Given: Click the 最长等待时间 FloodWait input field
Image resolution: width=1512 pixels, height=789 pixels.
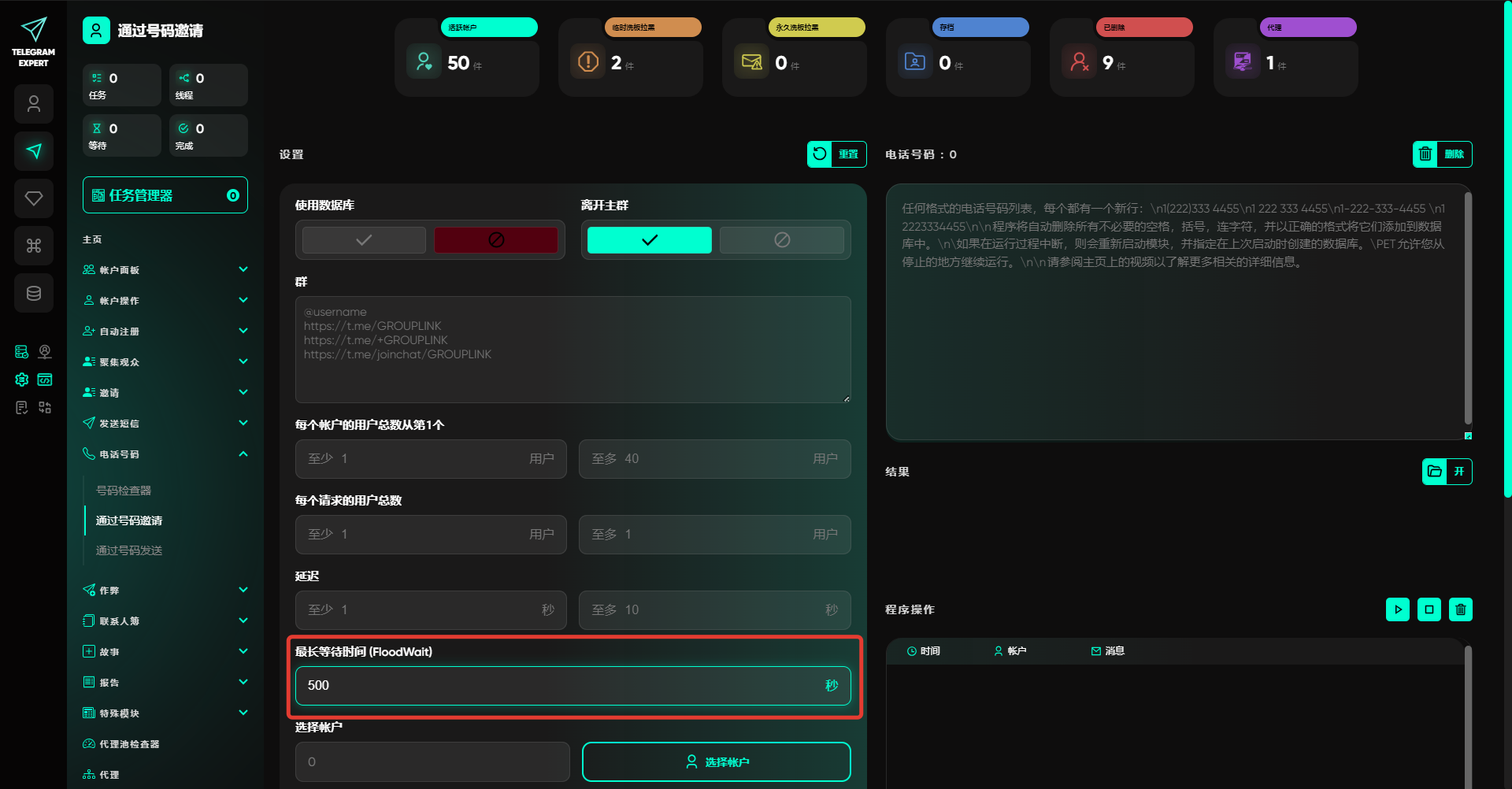Looking at the screenshot, I should tap(559, 686).
